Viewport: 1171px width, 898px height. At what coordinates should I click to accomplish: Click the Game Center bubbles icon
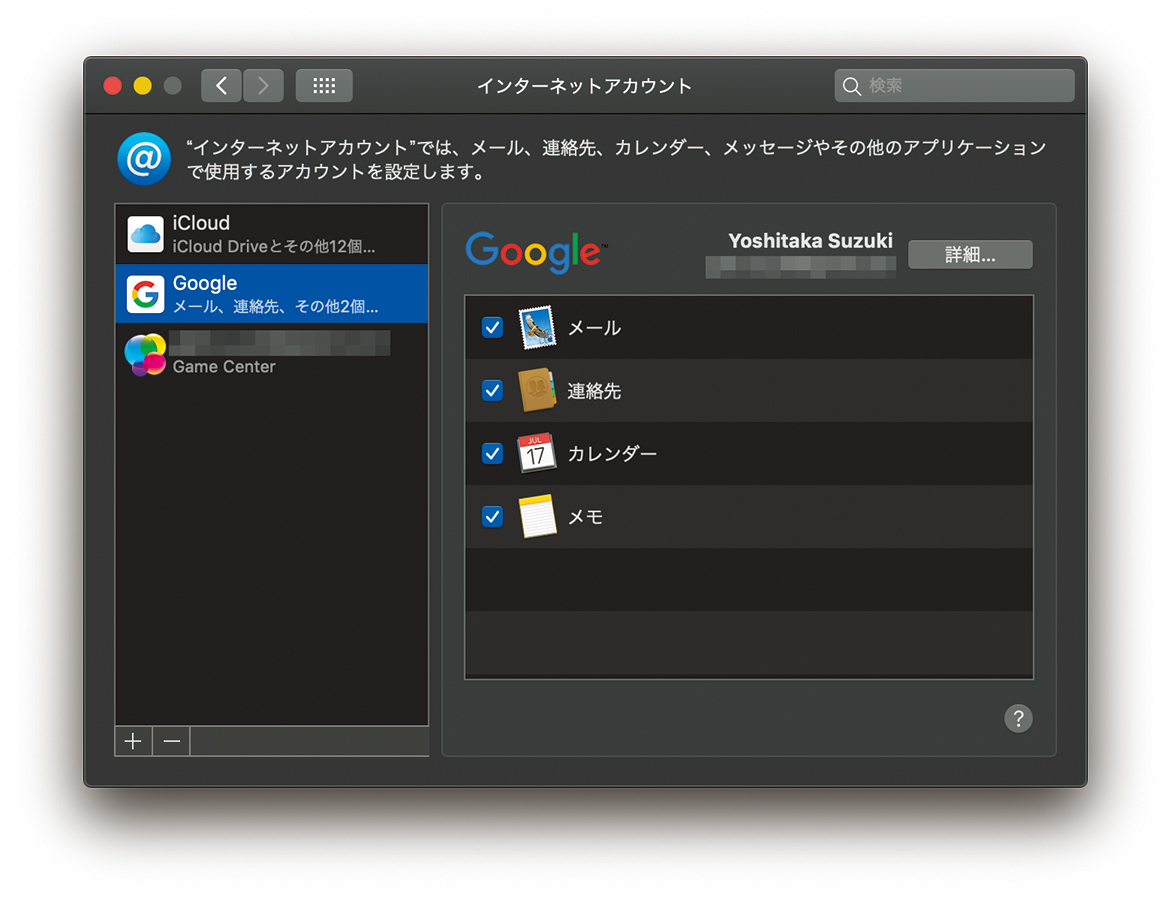tap(145, 354)
